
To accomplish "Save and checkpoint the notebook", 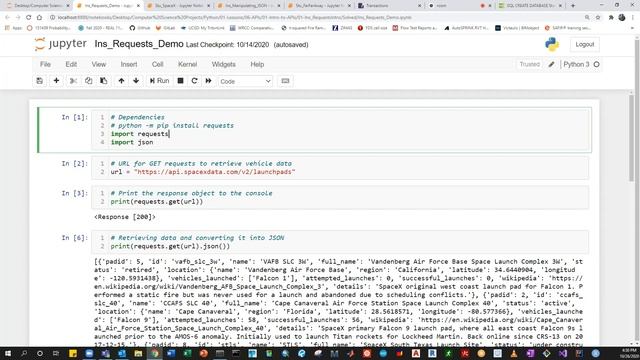I will click(40, 81).
